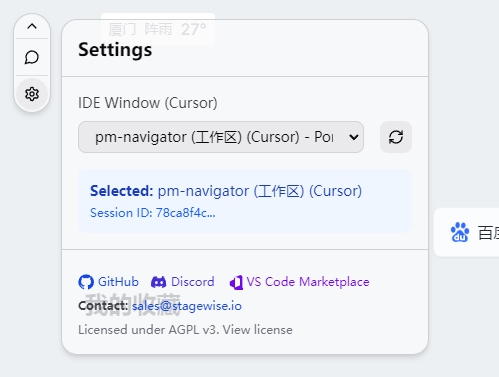Click the Session ID 78ca8f4c text
Screen dimensions: 499x377
(153, 213)
